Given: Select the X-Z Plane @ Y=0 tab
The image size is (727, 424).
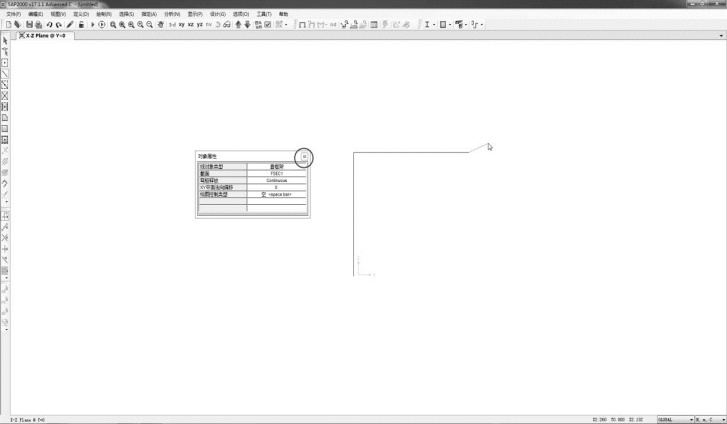Looking at the screenshot, I should (x=45, y=36).
